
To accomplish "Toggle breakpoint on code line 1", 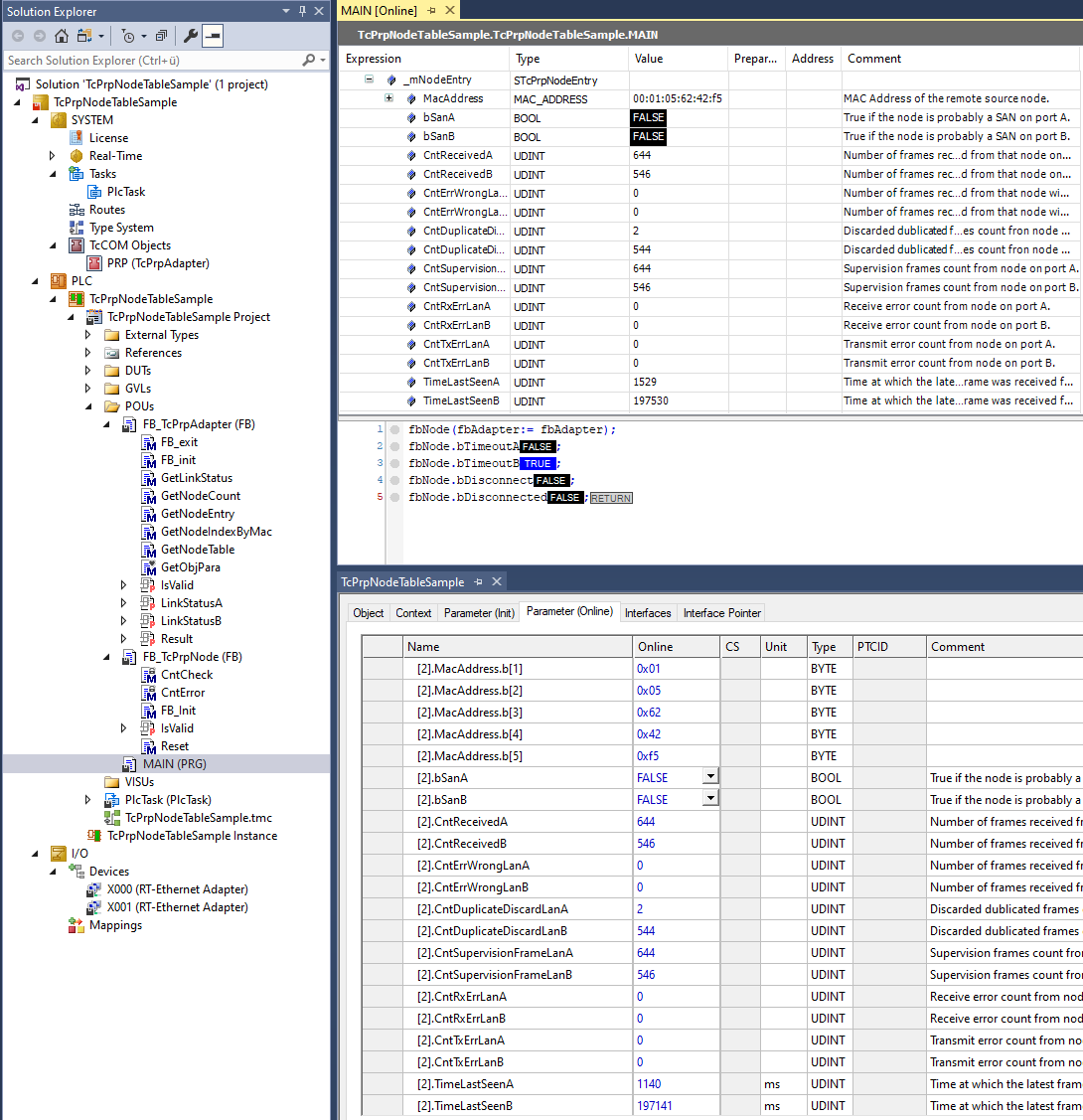I will 394,429.
